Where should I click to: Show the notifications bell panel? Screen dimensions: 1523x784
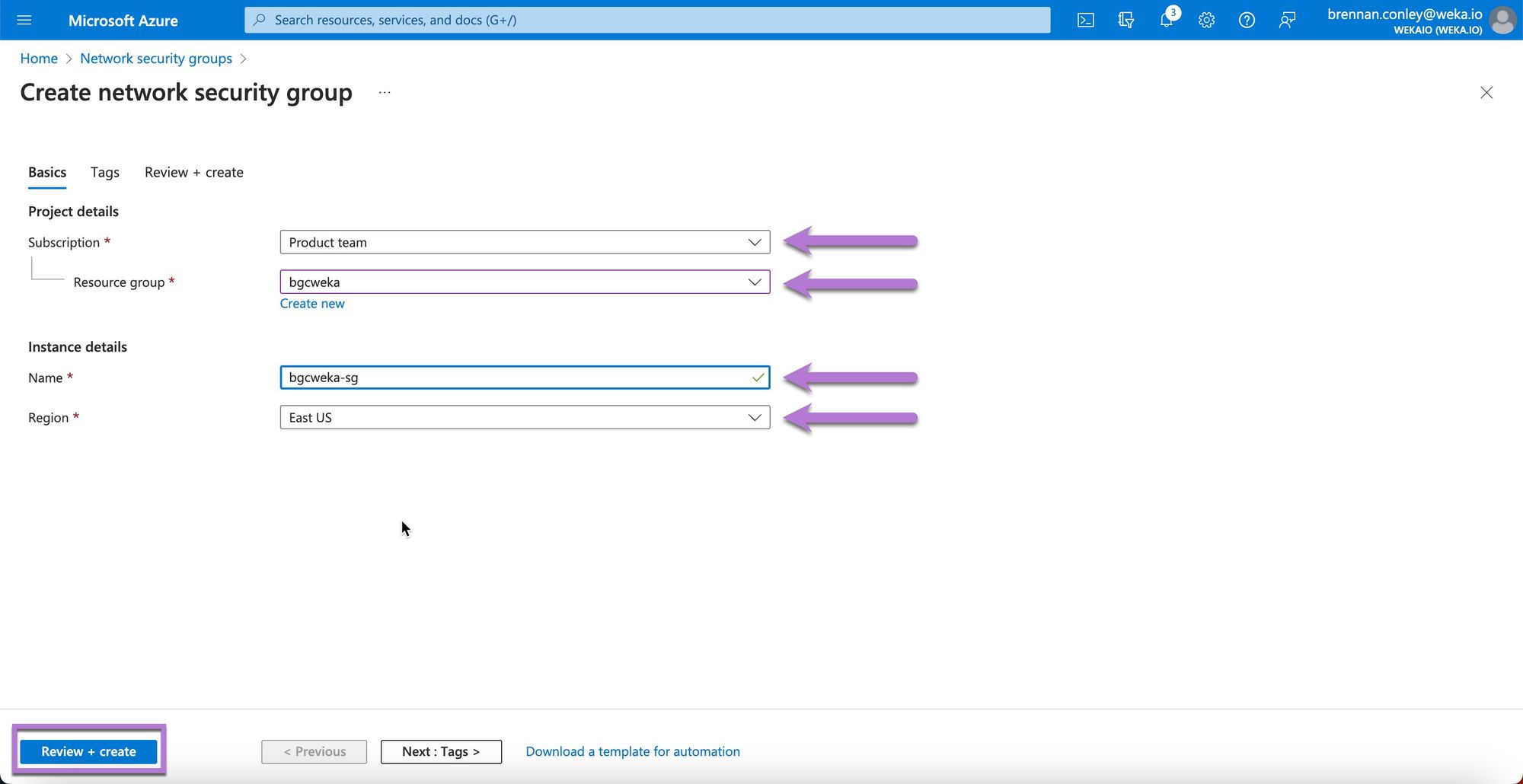1166,20
